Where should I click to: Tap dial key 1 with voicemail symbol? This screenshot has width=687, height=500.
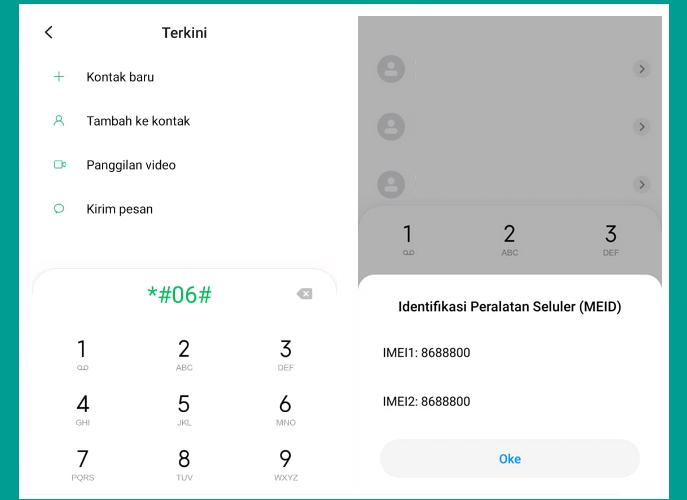(x=82, y=355)
